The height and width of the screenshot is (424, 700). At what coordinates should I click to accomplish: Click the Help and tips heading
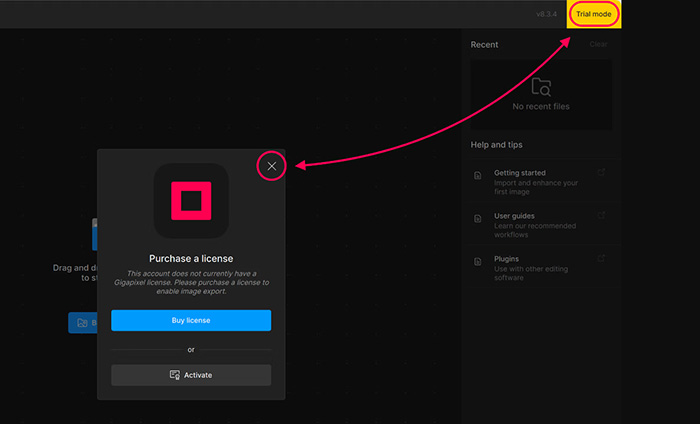[x=496, y=145]
